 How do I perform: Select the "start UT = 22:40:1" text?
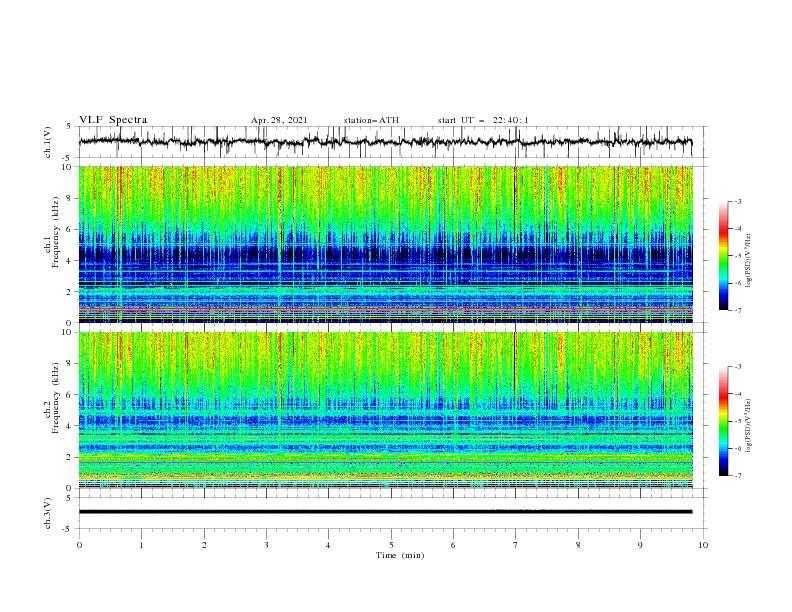(x=483, y=120)
